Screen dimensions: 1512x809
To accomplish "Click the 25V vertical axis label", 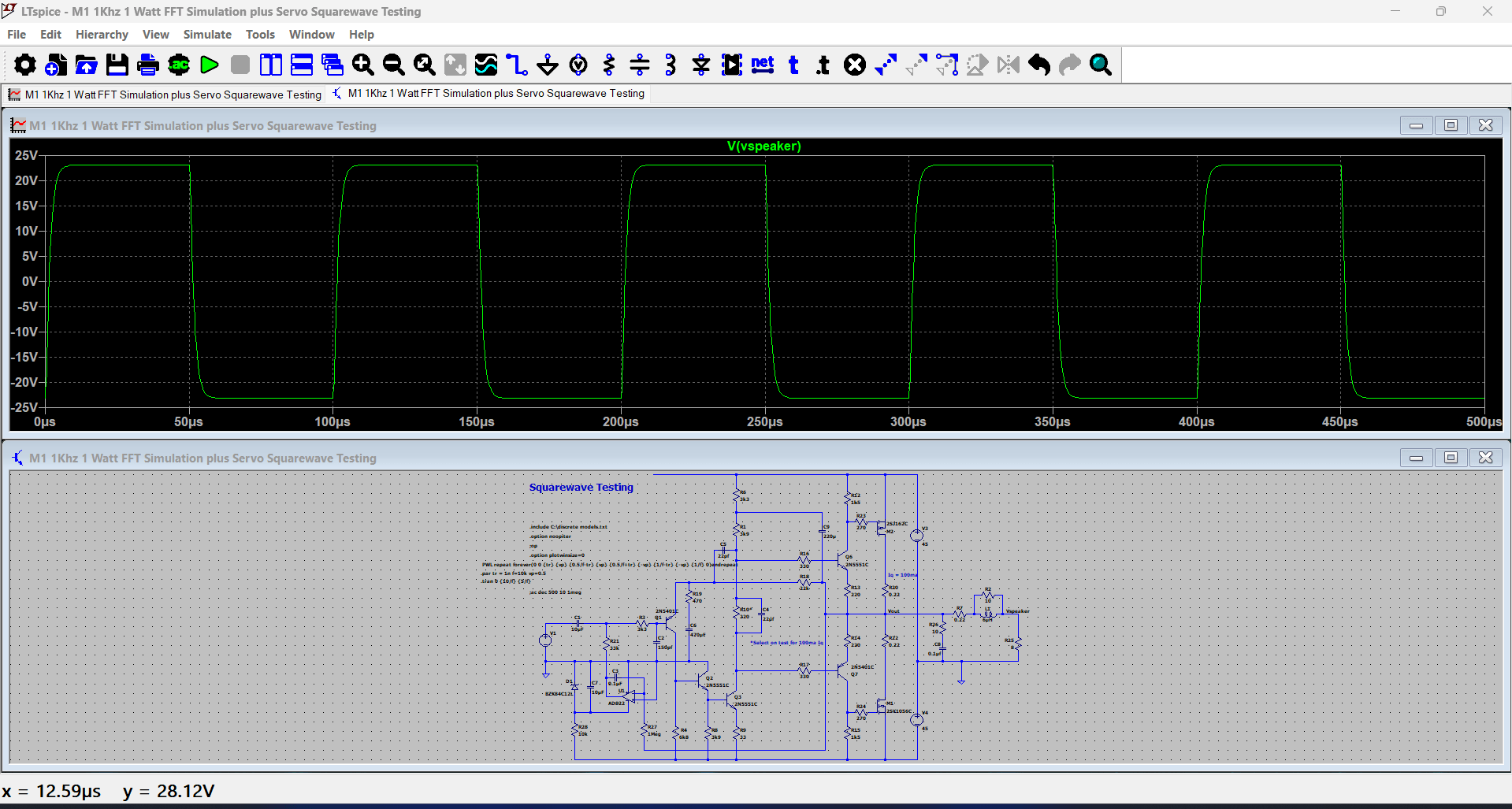I will [x=26, y=155].
